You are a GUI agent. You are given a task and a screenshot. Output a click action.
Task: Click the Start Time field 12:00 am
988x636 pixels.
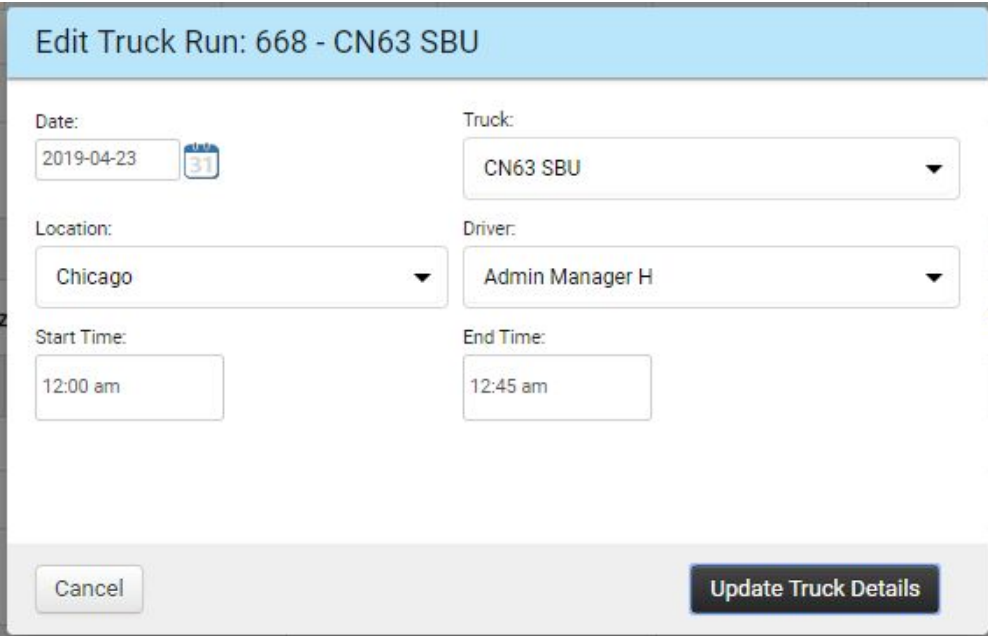click(130, 388)
